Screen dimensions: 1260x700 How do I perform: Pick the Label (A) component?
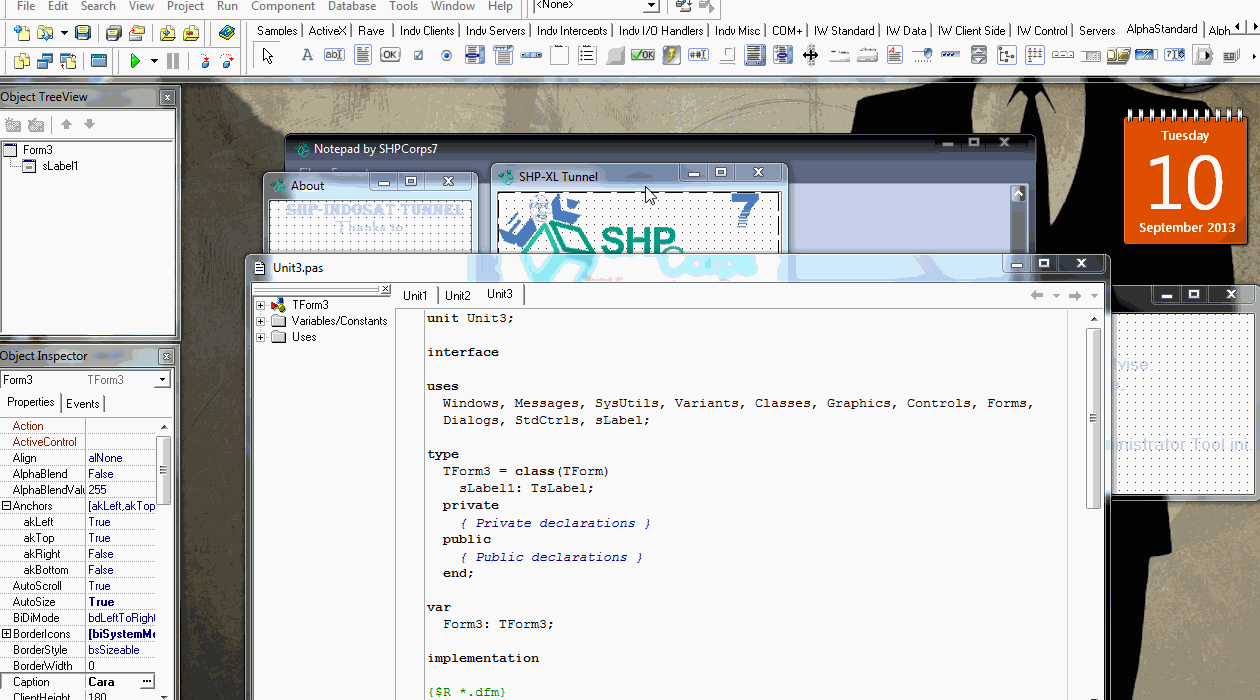click(307, 56)
